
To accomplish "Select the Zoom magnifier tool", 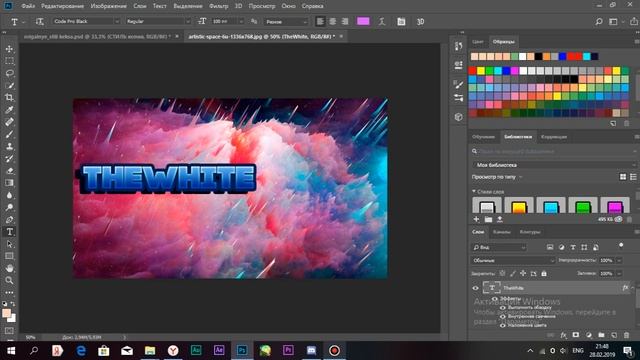I will pyautogui.click(x=9, y=280).
